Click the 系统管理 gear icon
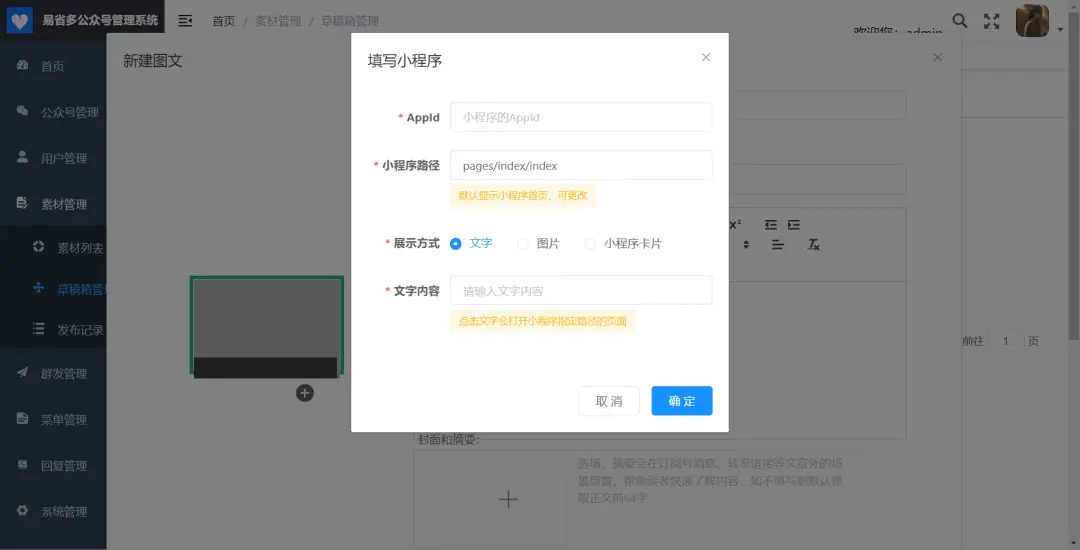Image resolution: width=1080 pixels, height=550 pixels. point(22,510)
